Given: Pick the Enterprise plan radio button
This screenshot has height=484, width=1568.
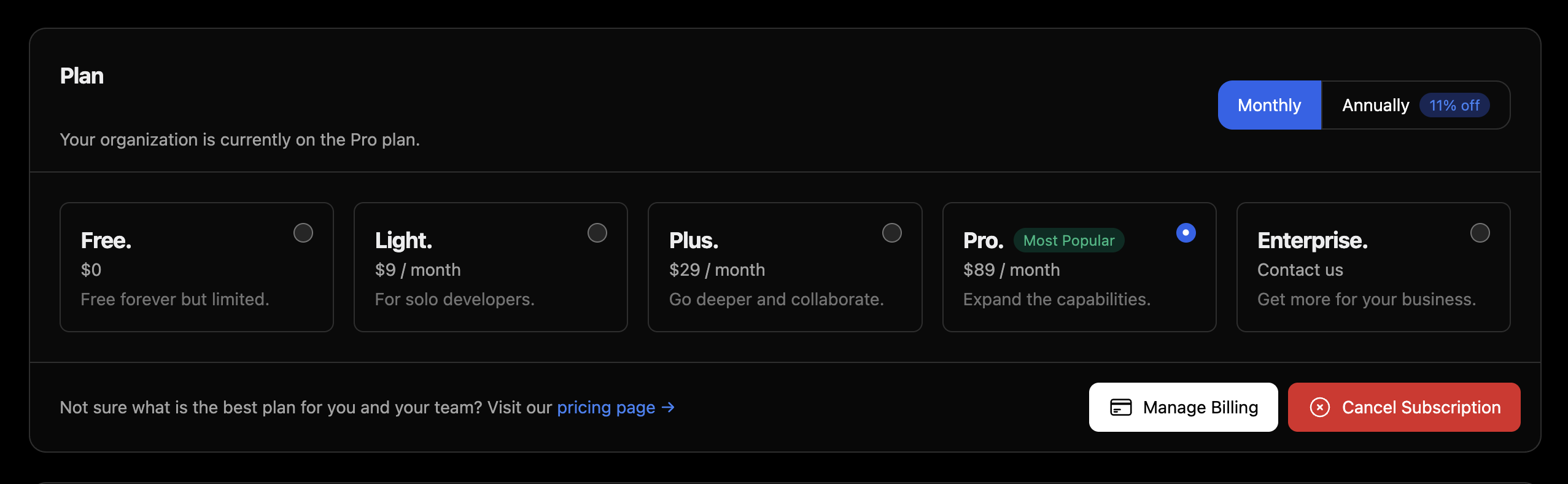Looking at the screenshot, I should [x=1480, y=233].
